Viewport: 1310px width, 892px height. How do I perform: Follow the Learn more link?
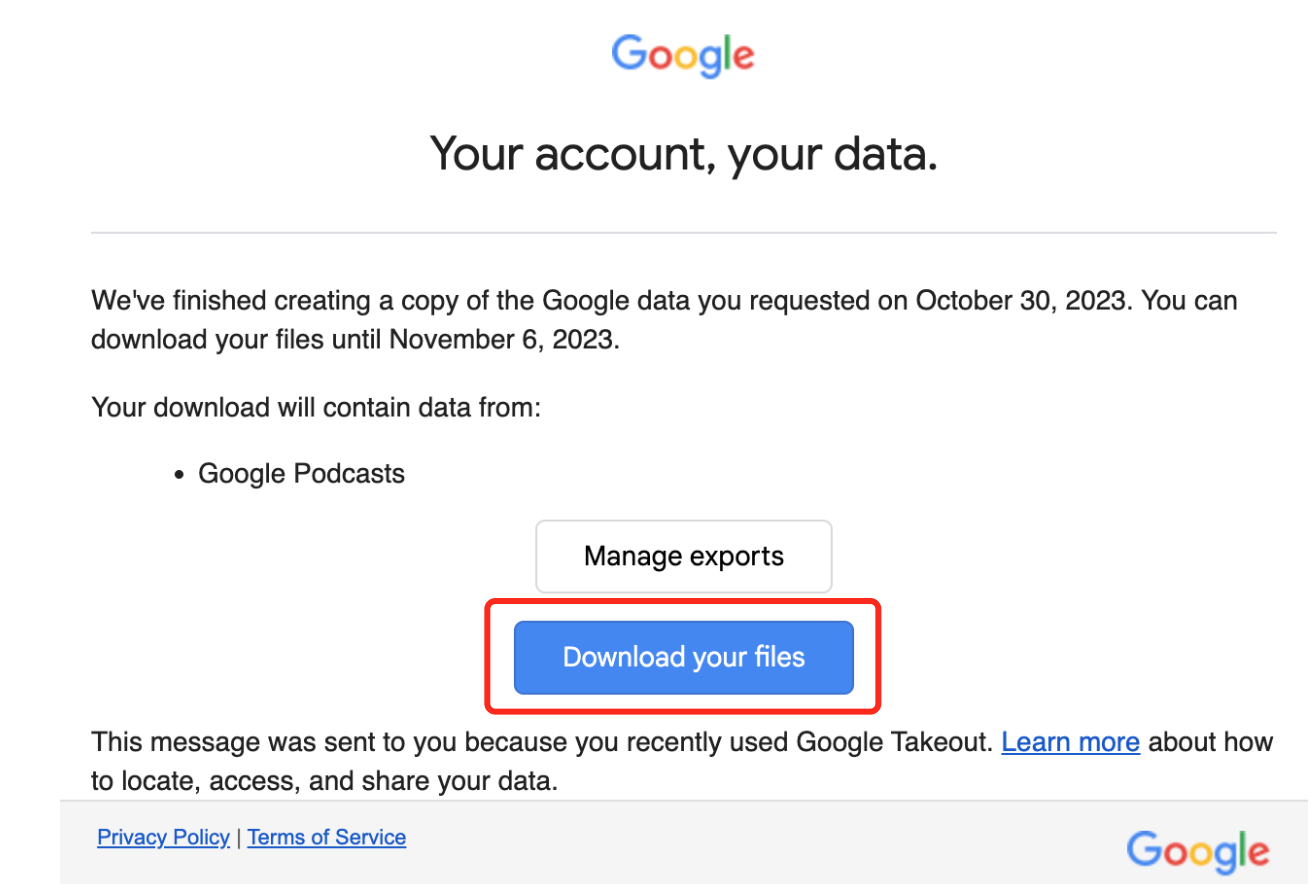tap(1070, 742)
